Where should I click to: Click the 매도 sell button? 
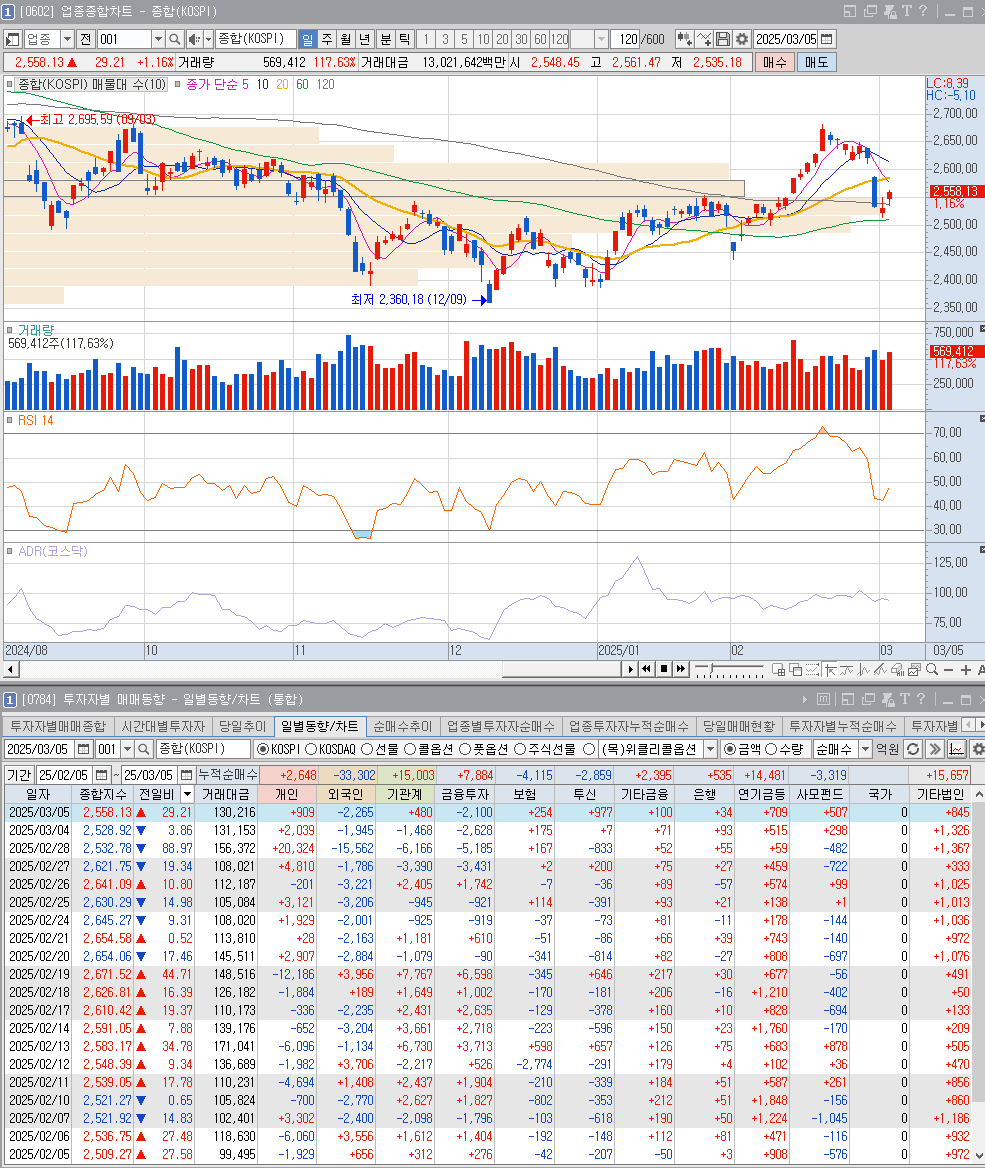tap(817, 63)
